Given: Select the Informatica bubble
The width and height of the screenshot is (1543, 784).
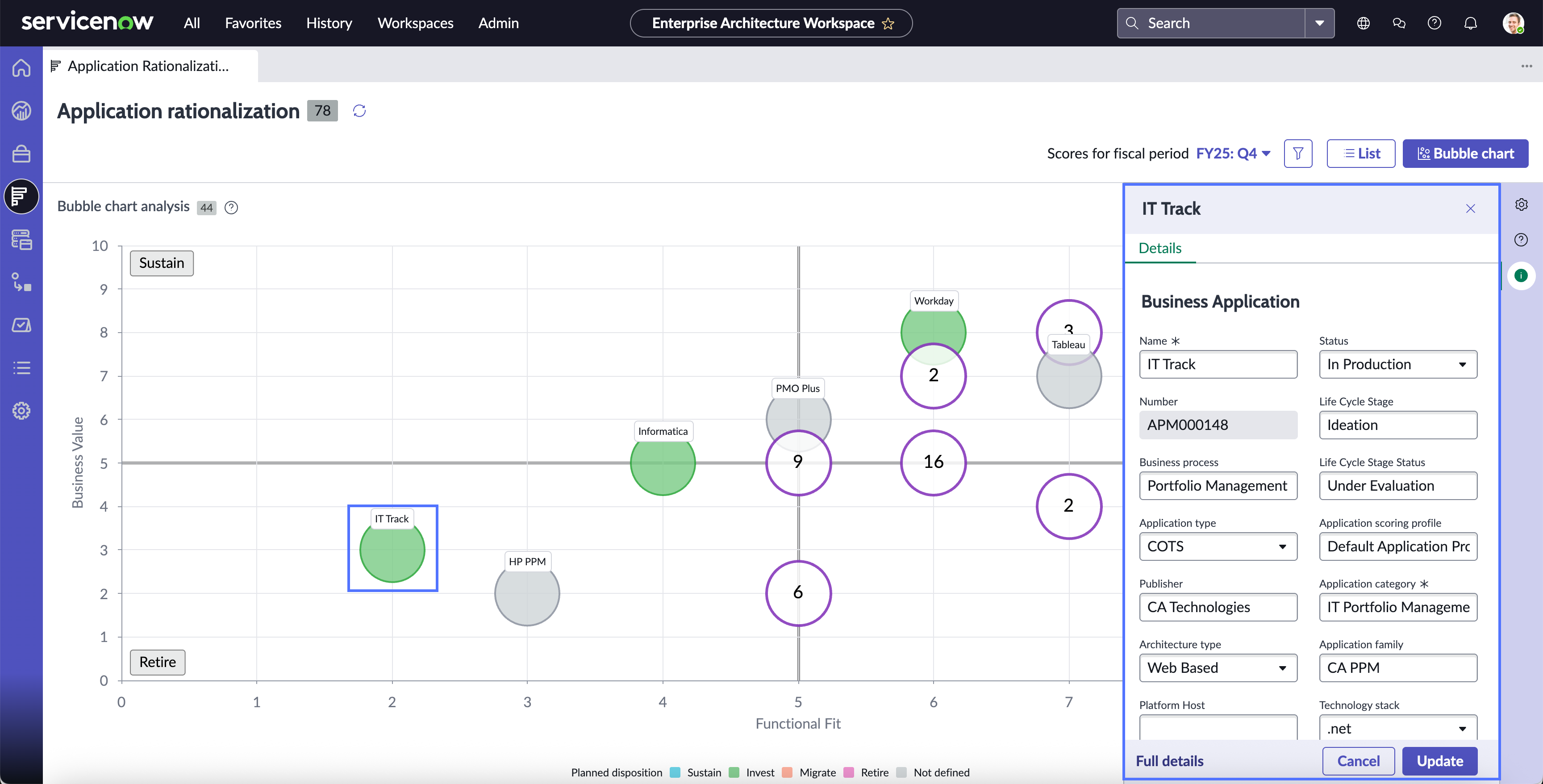Looking at the screenshot, I should pyautogui.click(x=663, y=463).
